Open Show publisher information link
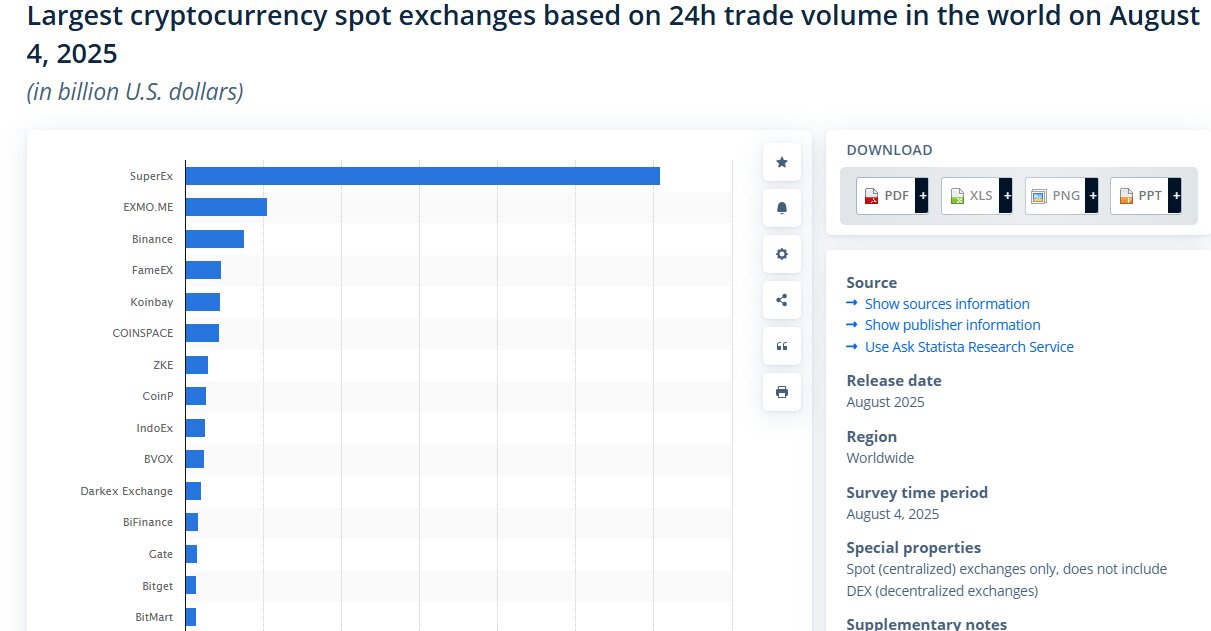Viewport: 1211px width, 631px height. pos(953,325)
